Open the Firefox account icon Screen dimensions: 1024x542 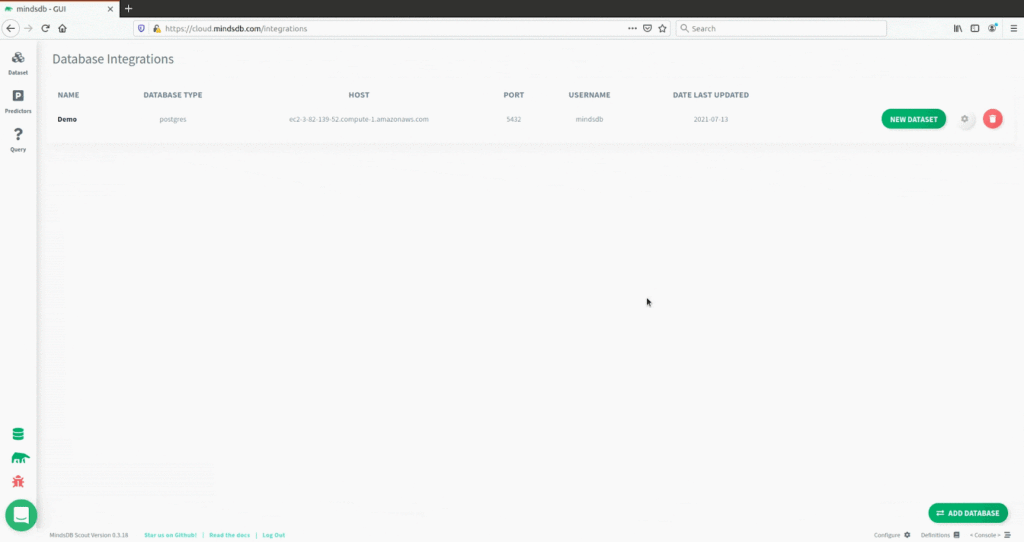pyautogui.click(x=992, y=28)
